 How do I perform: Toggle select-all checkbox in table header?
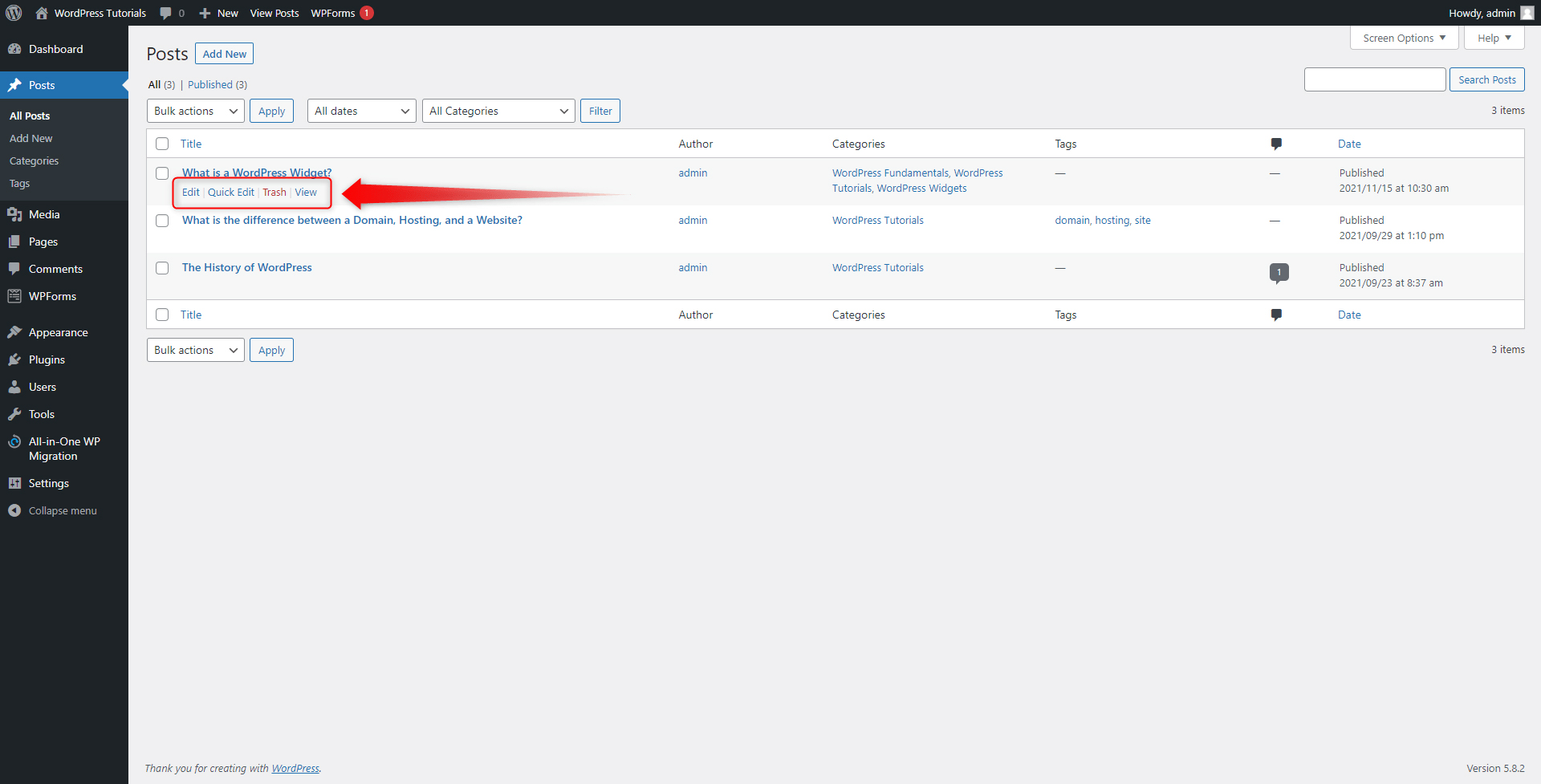(x=162, y=144)
